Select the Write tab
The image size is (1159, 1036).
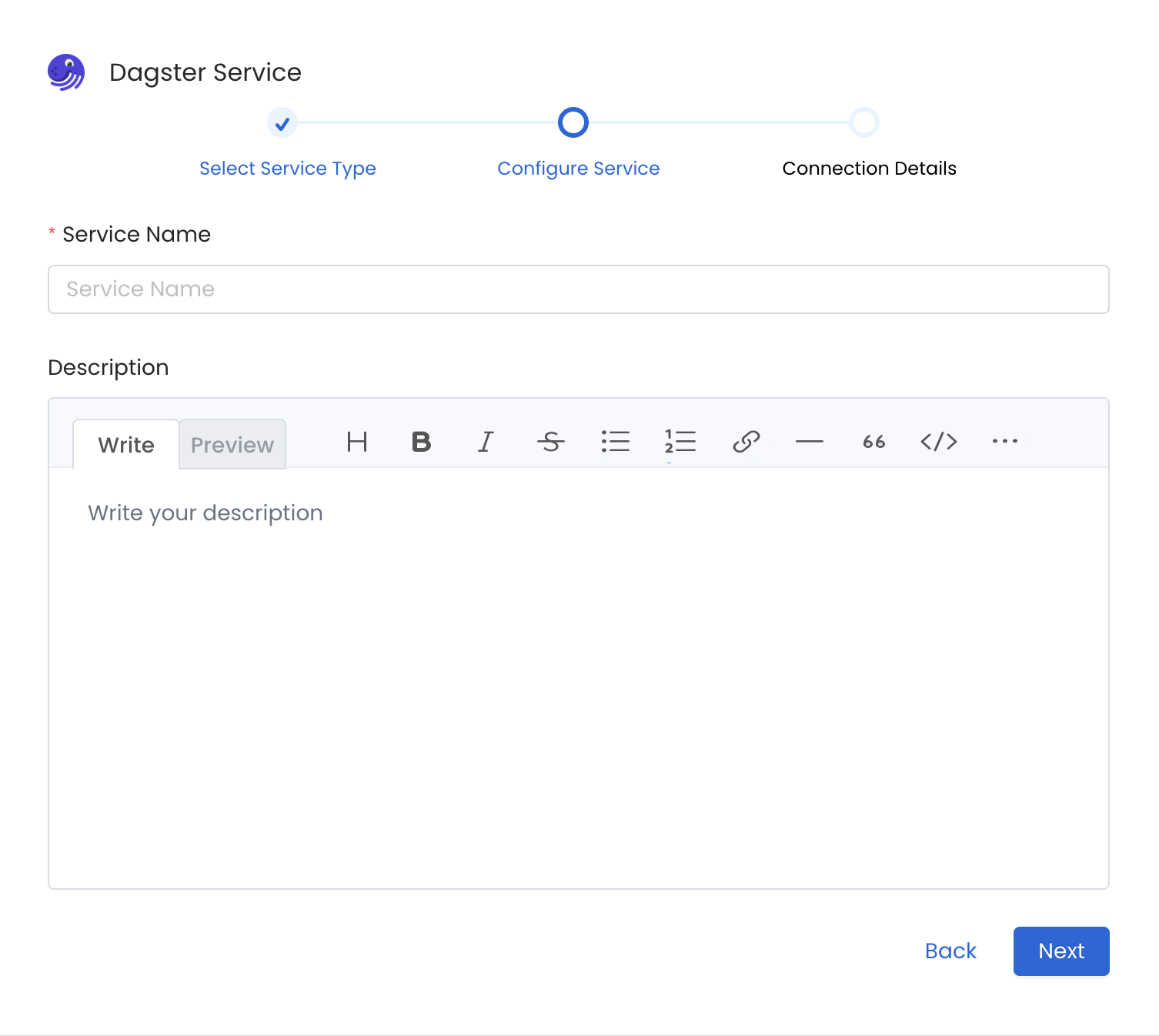(125, 444)
